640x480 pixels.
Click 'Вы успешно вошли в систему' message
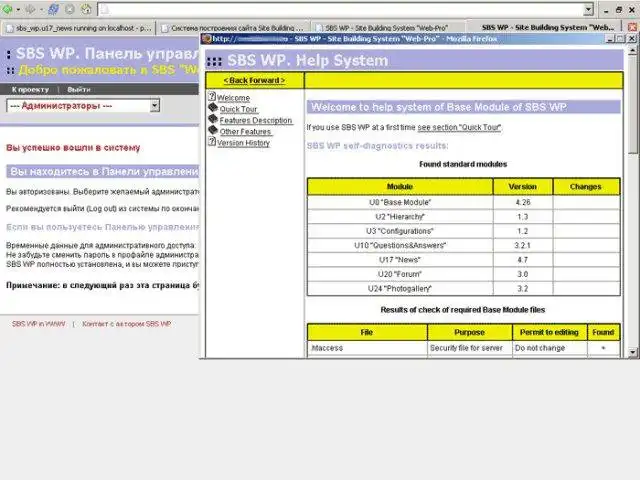(73, 148)
